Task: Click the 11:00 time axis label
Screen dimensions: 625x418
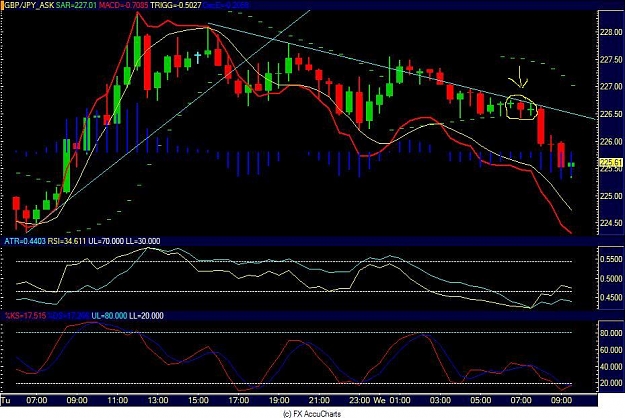Action: (118, 400)
